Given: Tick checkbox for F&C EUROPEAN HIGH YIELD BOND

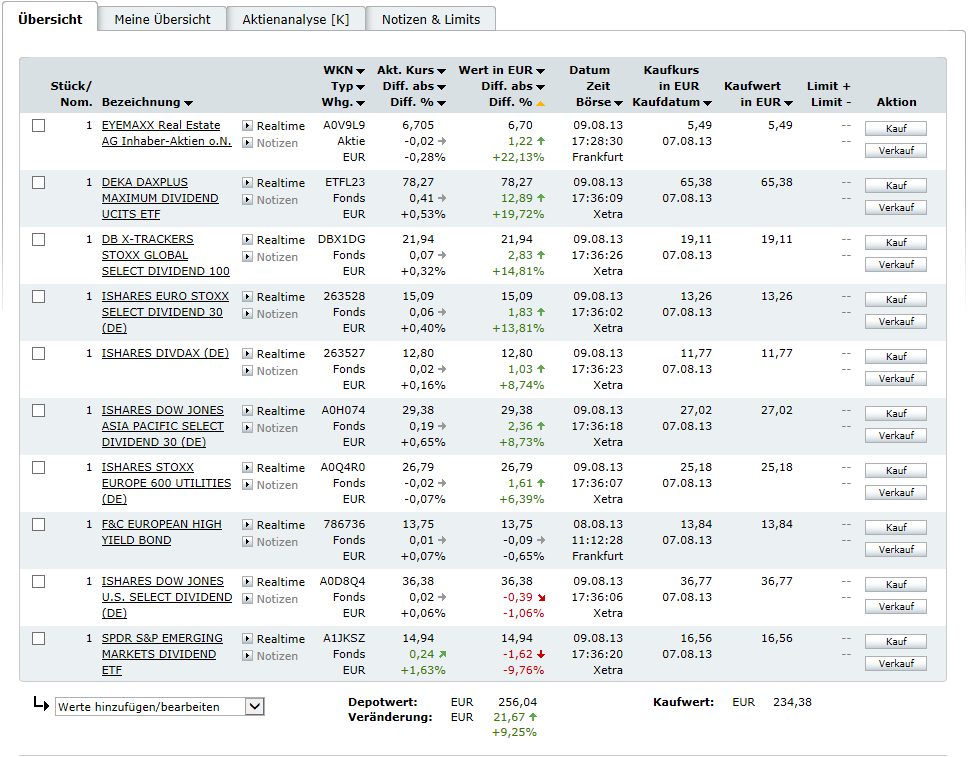Looking at the screenshot, I should [38, 525].
